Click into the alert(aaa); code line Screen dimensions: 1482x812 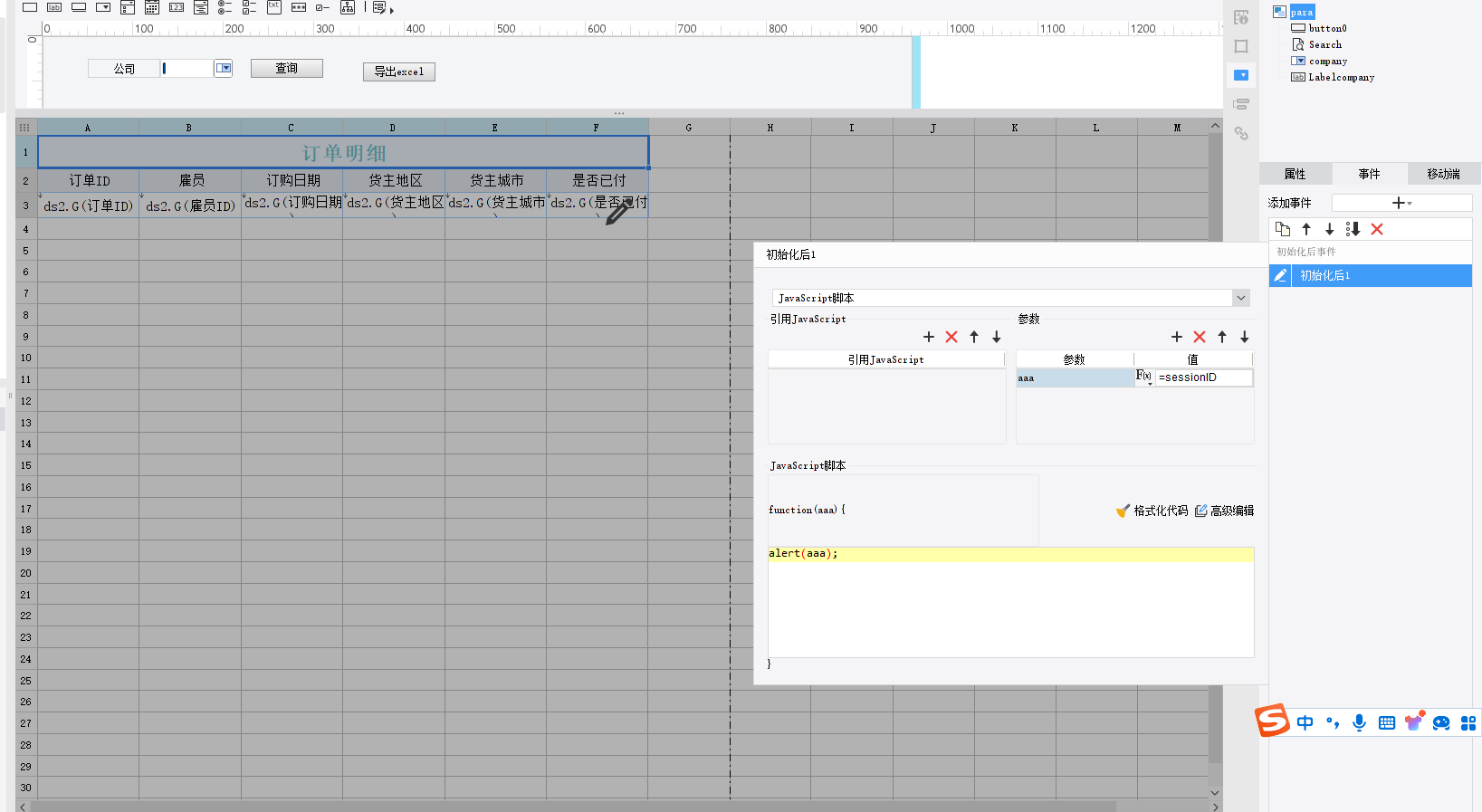point(1010,554)
